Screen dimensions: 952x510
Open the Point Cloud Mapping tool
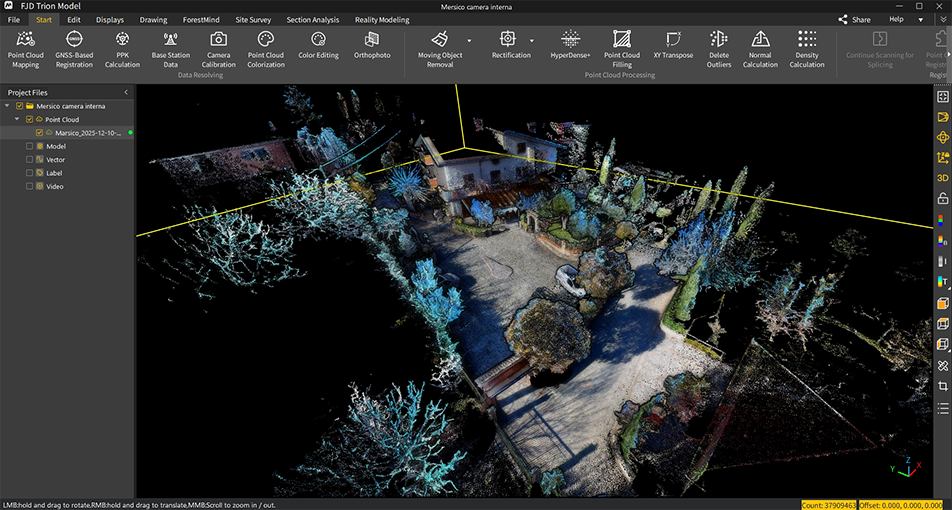(25, 40)
